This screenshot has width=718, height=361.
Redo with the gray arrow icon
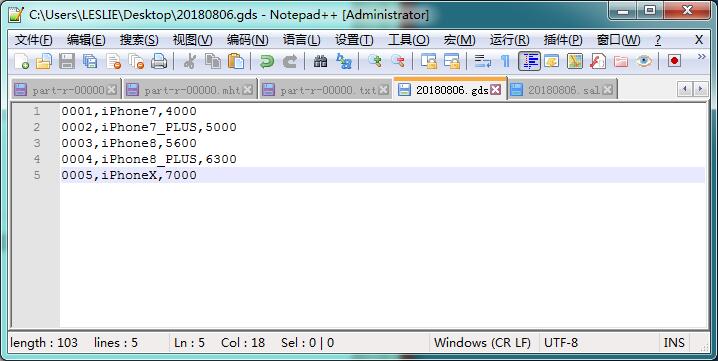289,61
